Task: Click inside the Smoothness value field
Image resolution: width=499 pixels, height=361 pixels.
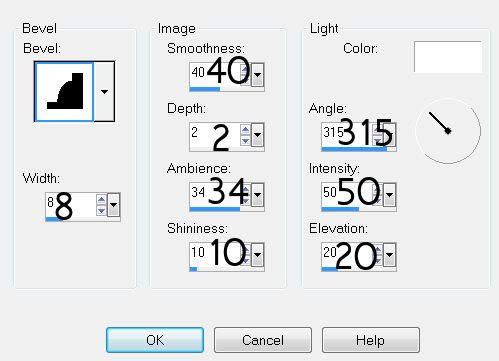Action: point(215,75)
